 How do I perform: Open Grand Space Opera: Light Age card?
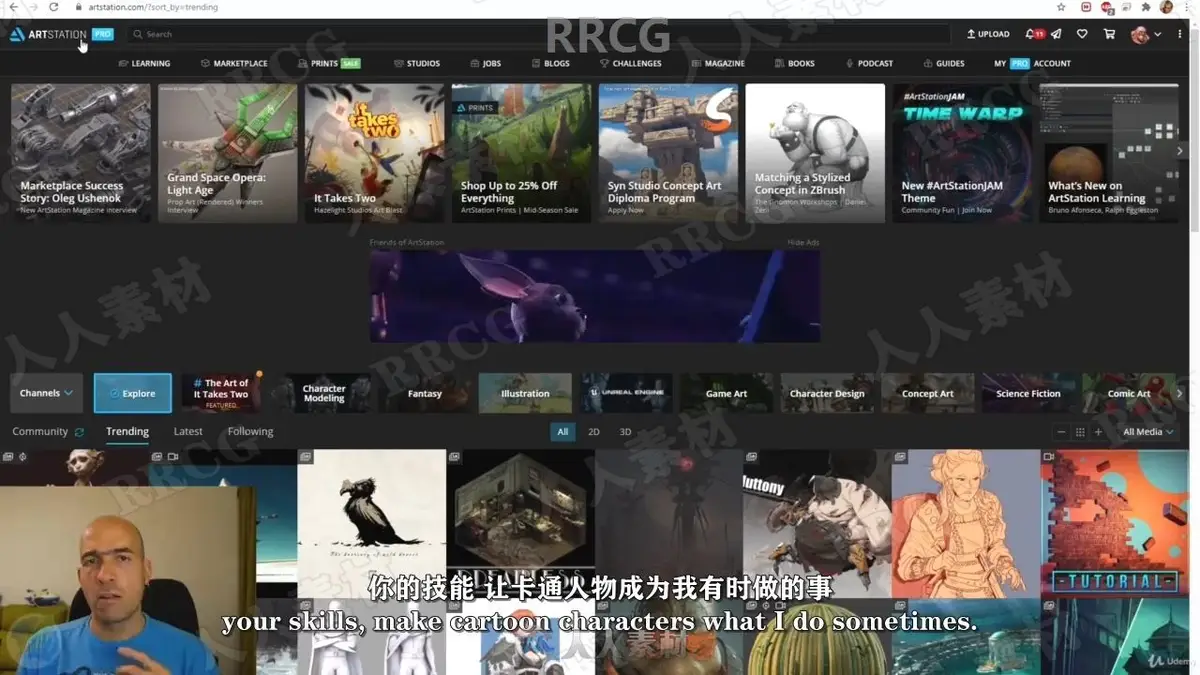click(228, 153)
